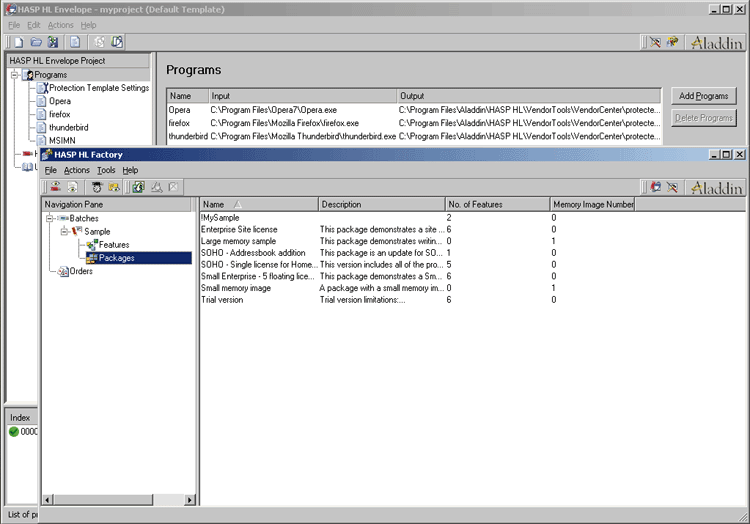This screenshot has width=750, height=524.
Task: Click graduate face icon in Factory toolbar
Action: [97, 187]
